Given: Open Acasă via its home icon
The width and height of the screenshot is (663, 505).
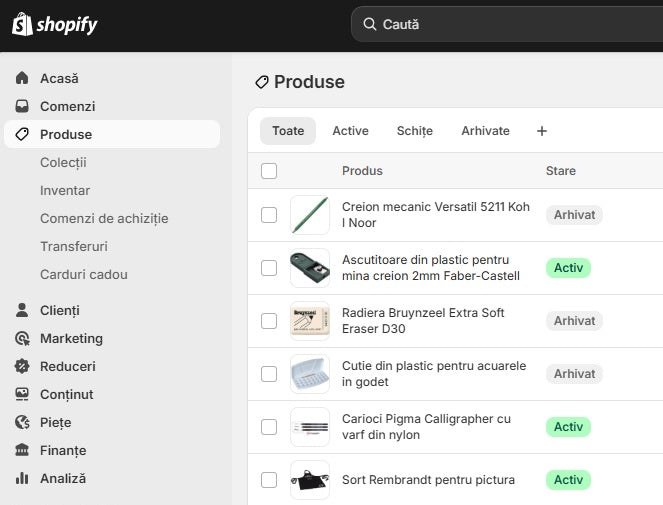Looking at the screenshot, I should pyautogui.click(x=22, y=78).
